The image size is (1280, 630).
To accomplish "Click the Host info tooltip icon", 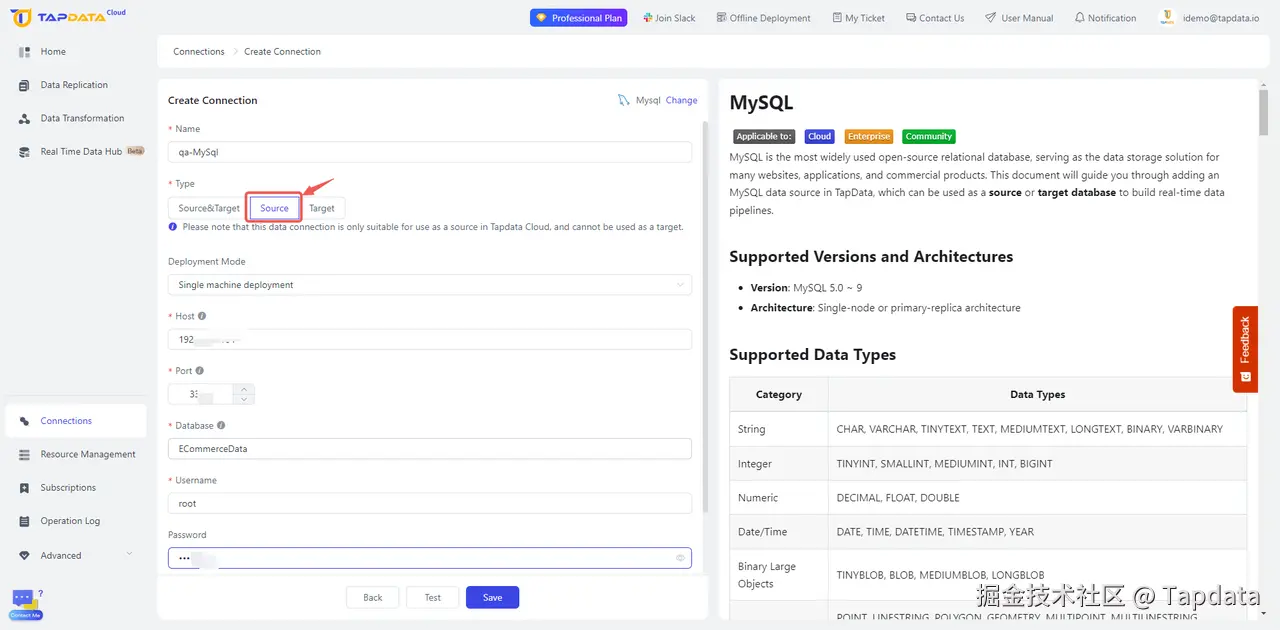I will point(202,316).
